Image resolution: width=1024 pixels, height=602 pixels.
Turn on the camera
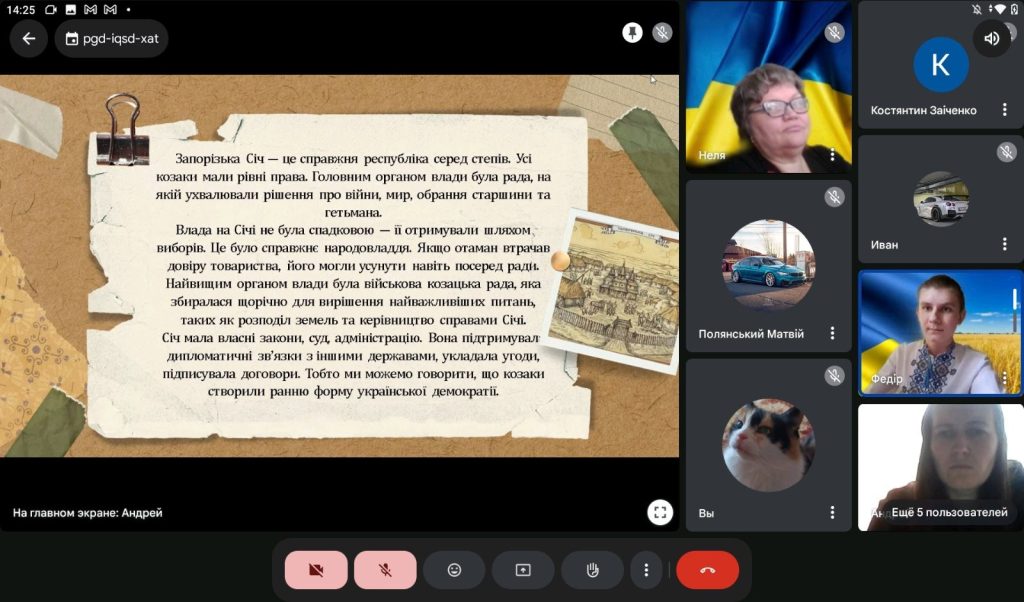316,570
